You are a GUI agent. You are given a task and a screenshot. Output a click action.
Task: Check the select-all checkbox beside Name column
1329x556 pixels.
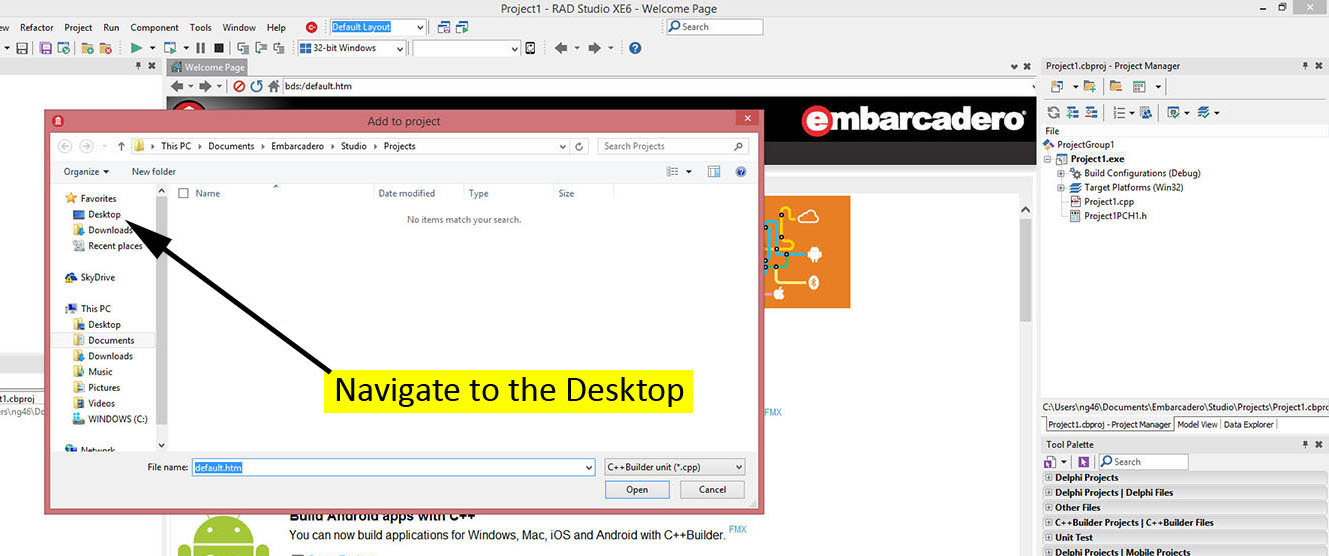183,193
